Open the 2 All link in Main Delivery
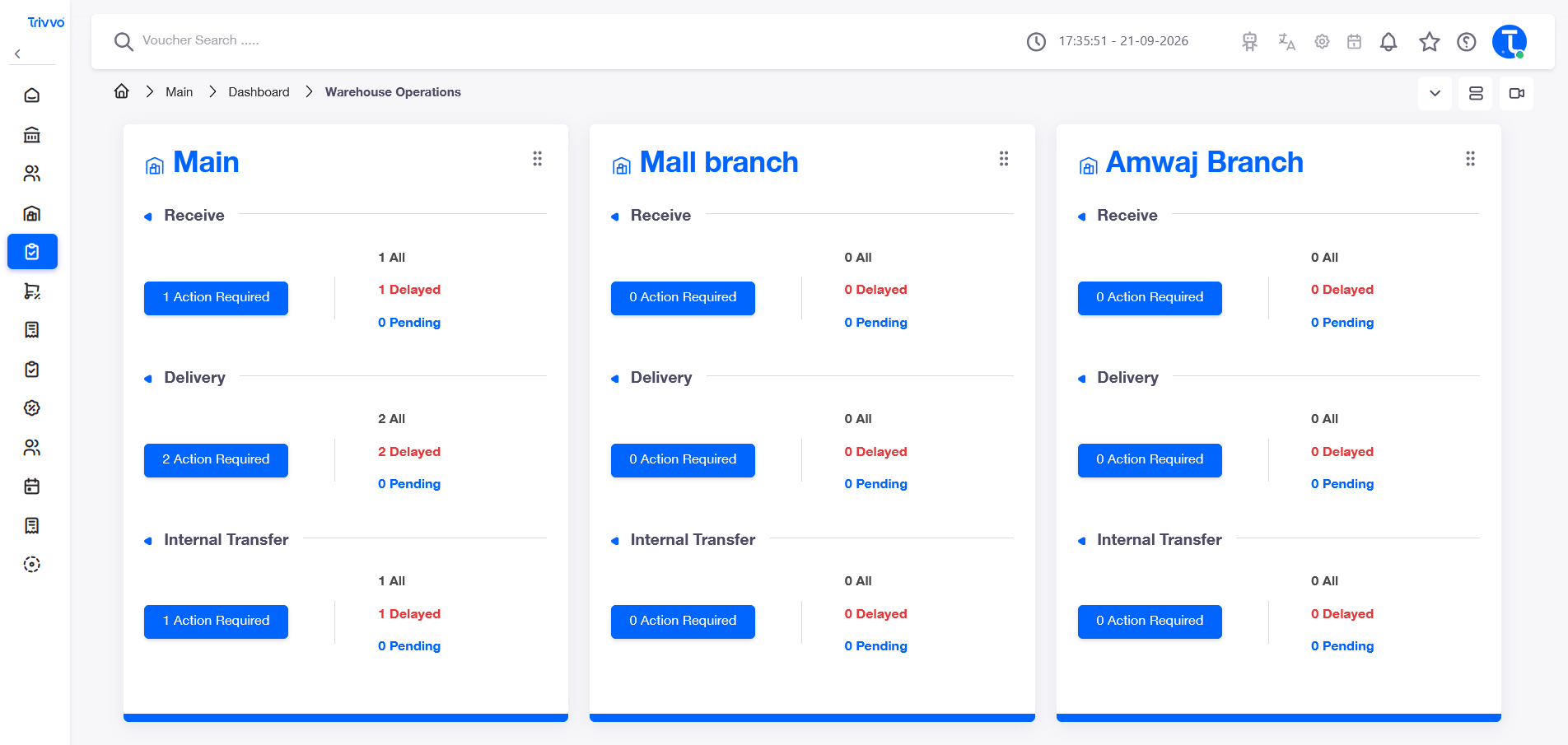Image resolution: width=1568 pixels, height=745 pixels. [x=391, y=419]
